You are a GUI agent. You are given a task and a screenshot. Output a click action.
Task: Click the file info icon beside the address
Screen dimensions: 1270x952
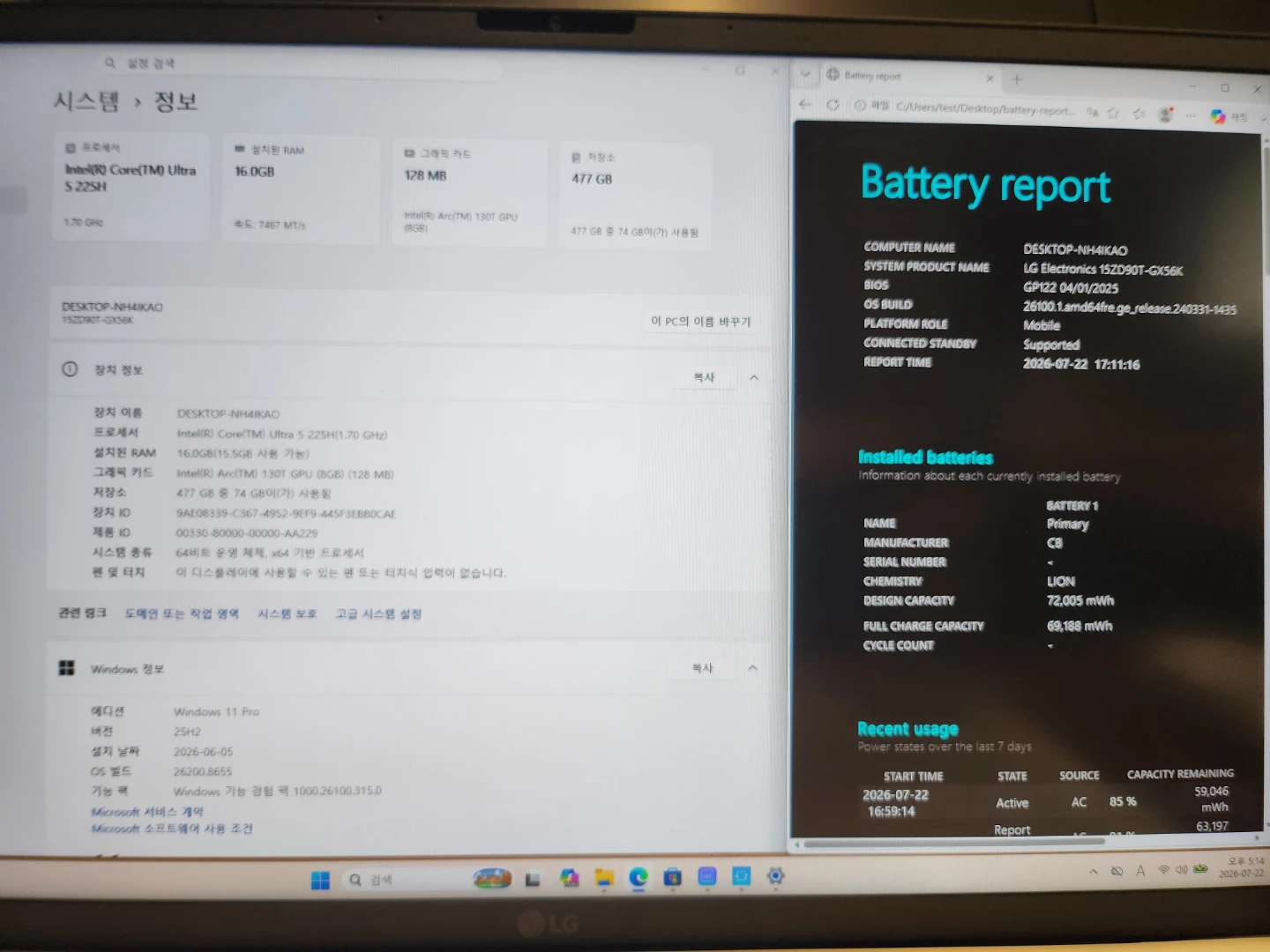pos(860,106)
